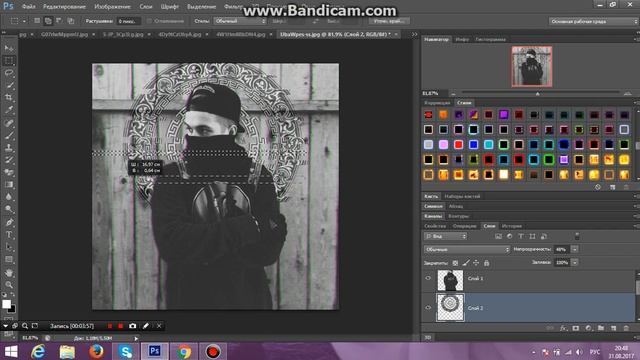Image resolution: width=640 pixels, height=360 pixels.
Task: Enable intersect with selection mode
Action: [x=71, y=21]
